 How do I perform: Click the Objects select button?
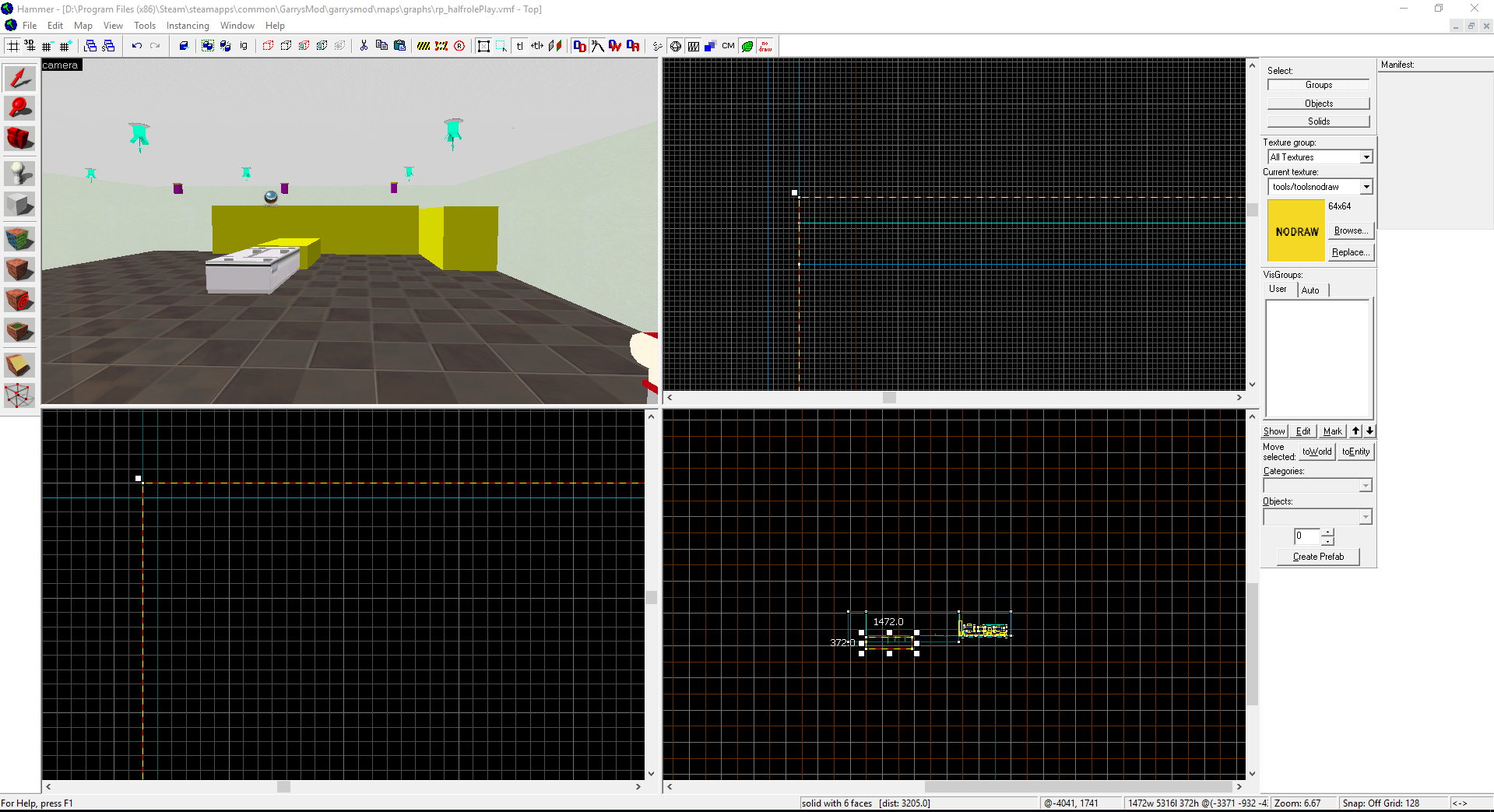click(1318, 104)
